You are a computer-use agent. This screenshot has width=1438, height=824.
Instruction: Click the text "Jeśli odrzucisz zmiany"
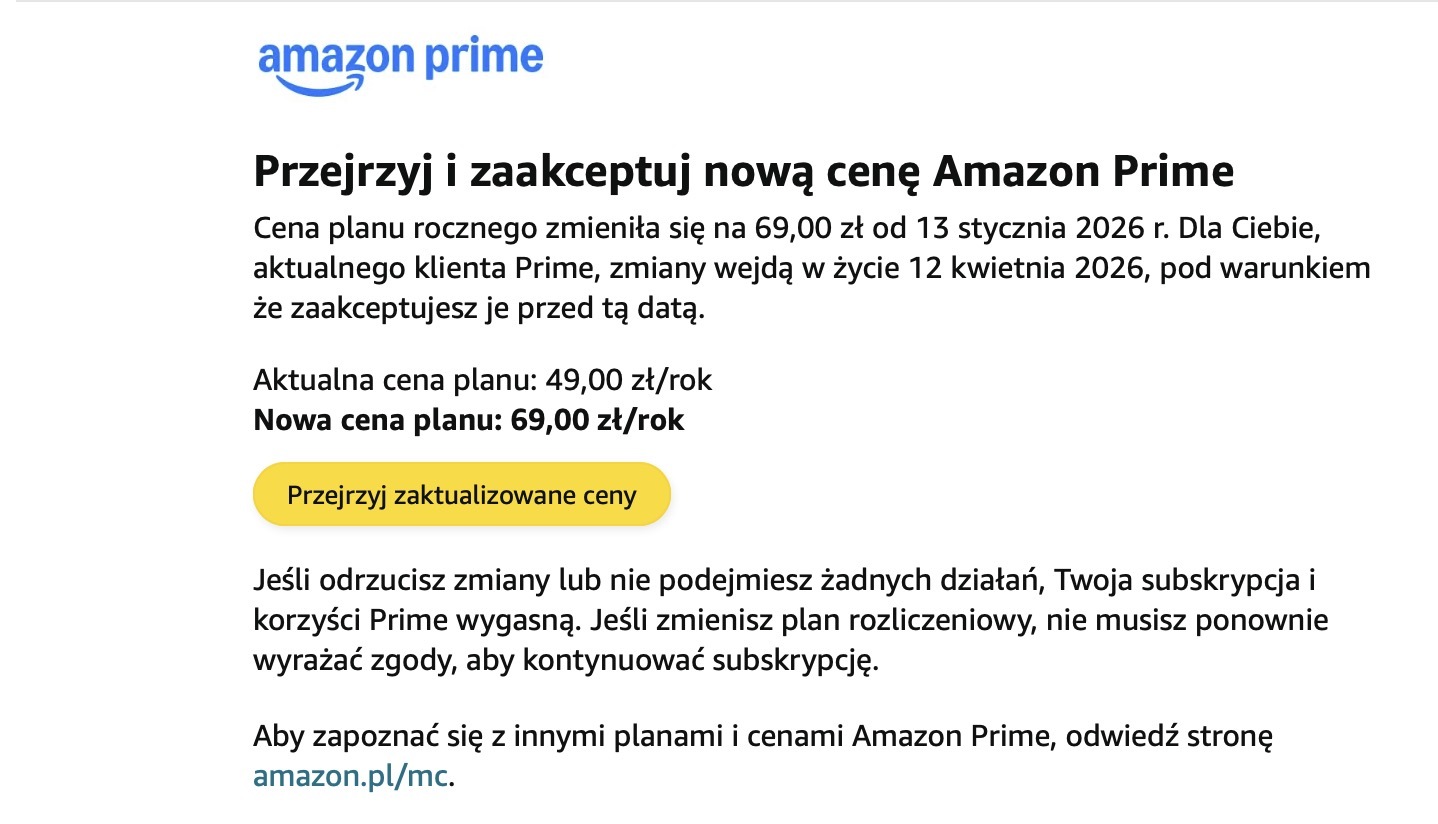point(394,580)
